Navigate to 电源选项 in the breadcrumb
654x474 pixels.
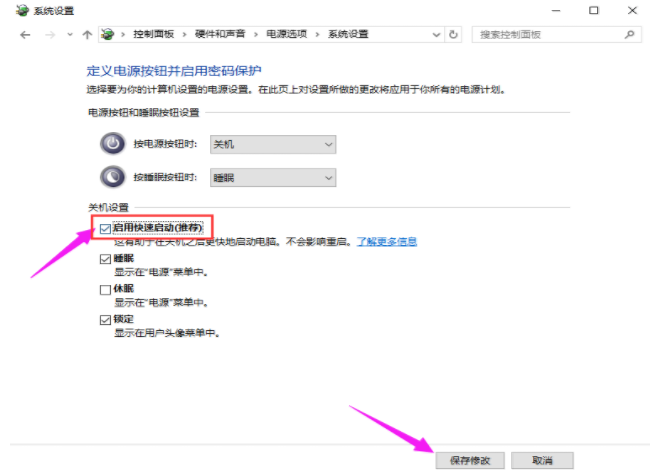pos(282,34)
